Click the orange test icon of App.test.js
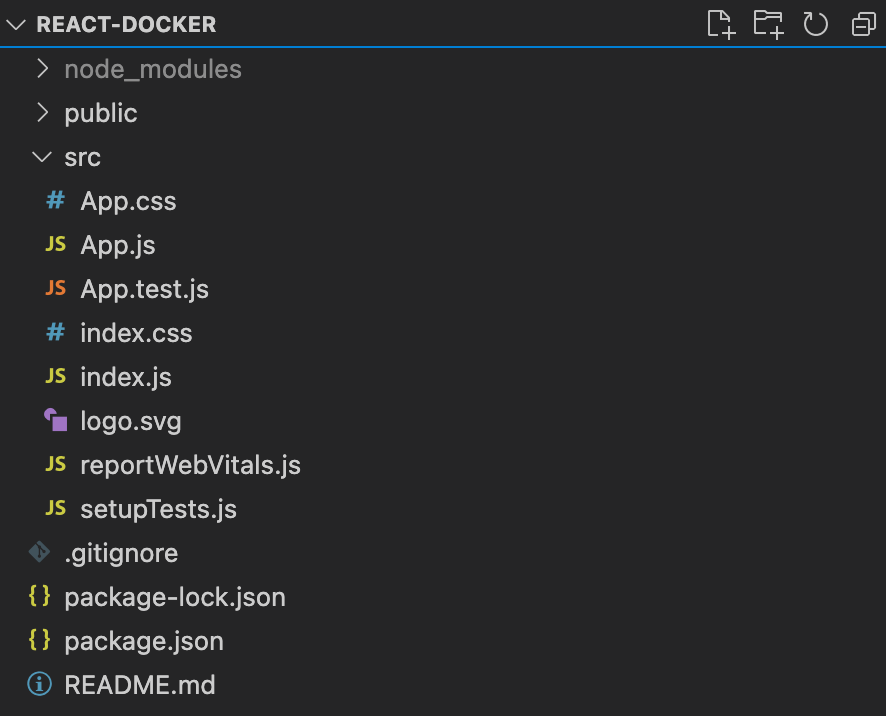 pos(55,288)
